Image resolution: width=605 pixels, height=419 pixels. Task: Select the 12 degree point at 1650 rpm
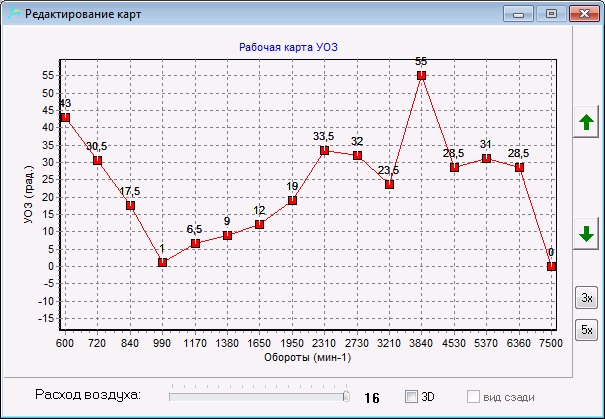point(260,224)
